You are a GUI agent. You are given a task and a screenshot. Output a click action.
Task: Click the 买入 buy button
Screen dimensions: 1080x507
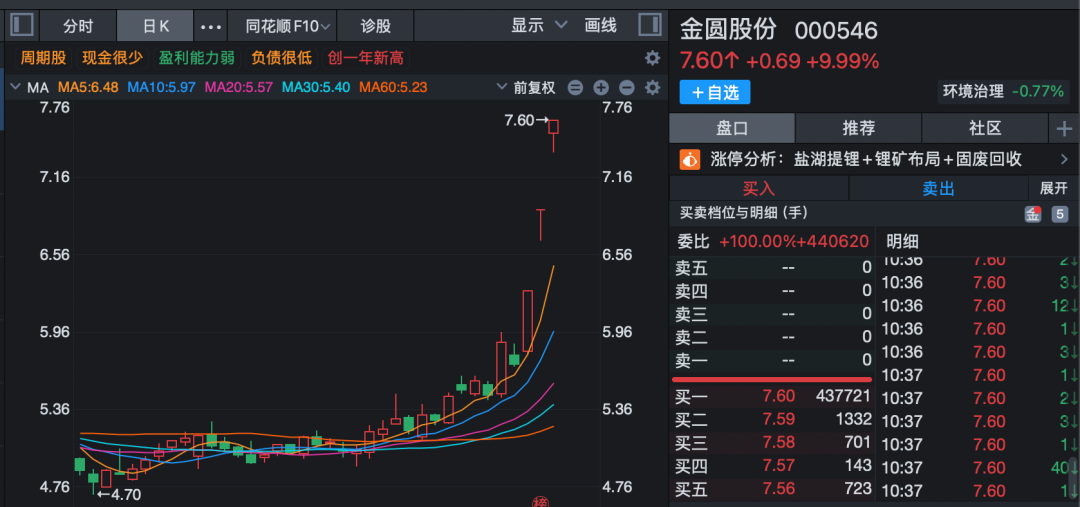758,188
